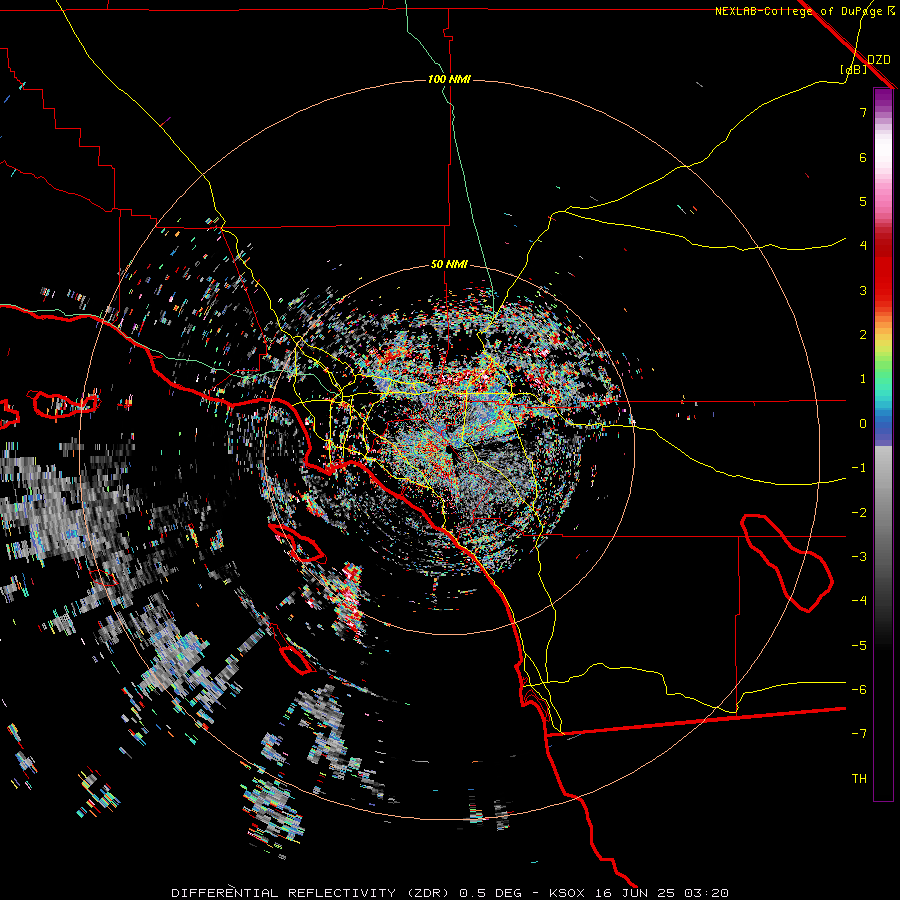The width and height of the screenshot is (900, 900).
Task: Click the Santa Catalina Island outline
Action: click(297, 542)
